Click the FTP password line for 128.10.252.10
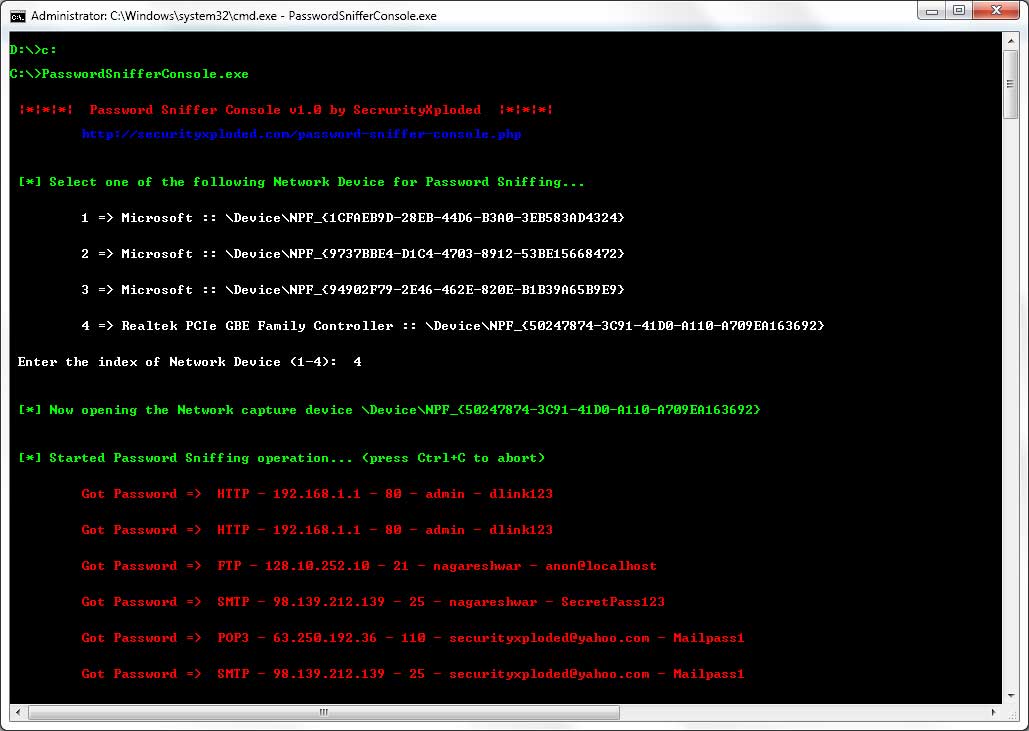This screenshot has height=731, width=1029. tap(369, 566)
